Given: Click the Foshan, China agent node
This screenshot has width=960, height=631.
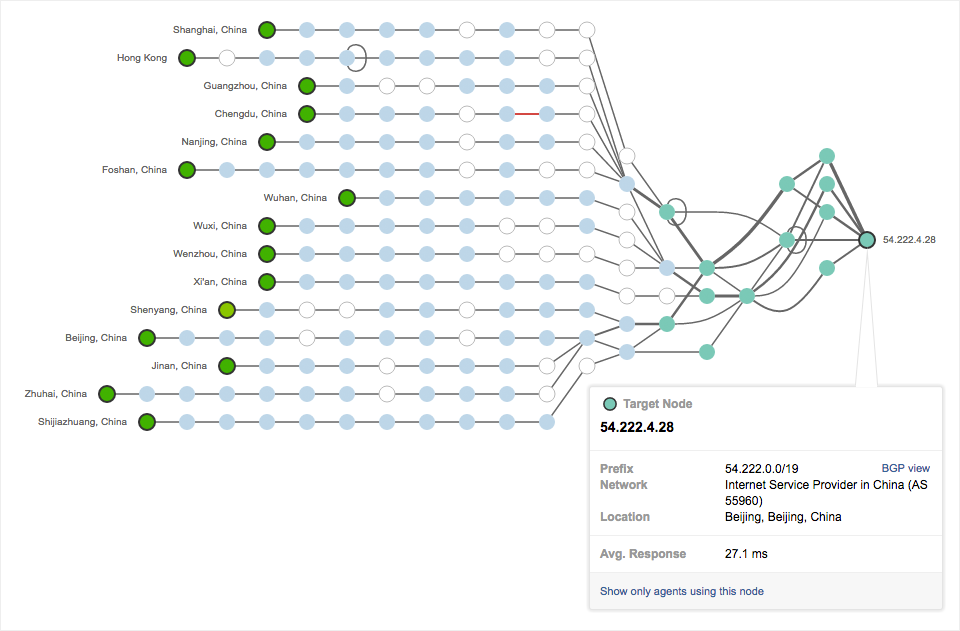Looking at the screenshot, I should [187, 170].
